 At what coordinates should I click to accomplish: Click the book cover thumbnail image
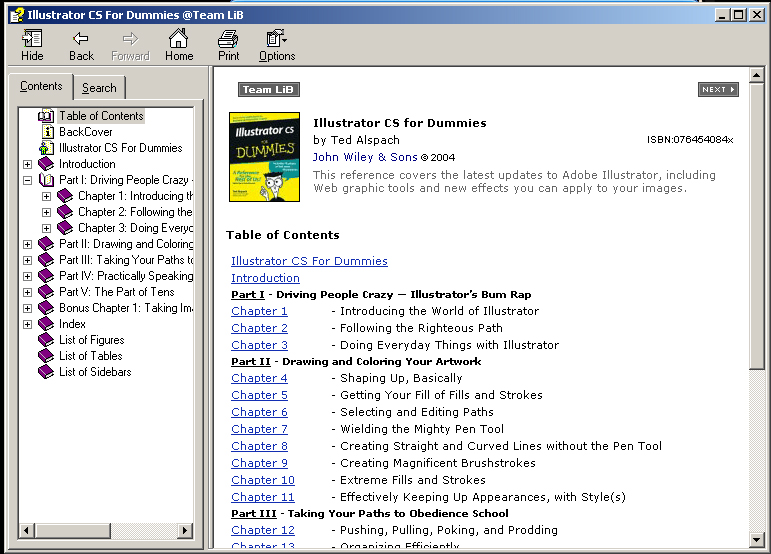pos(265,157)
